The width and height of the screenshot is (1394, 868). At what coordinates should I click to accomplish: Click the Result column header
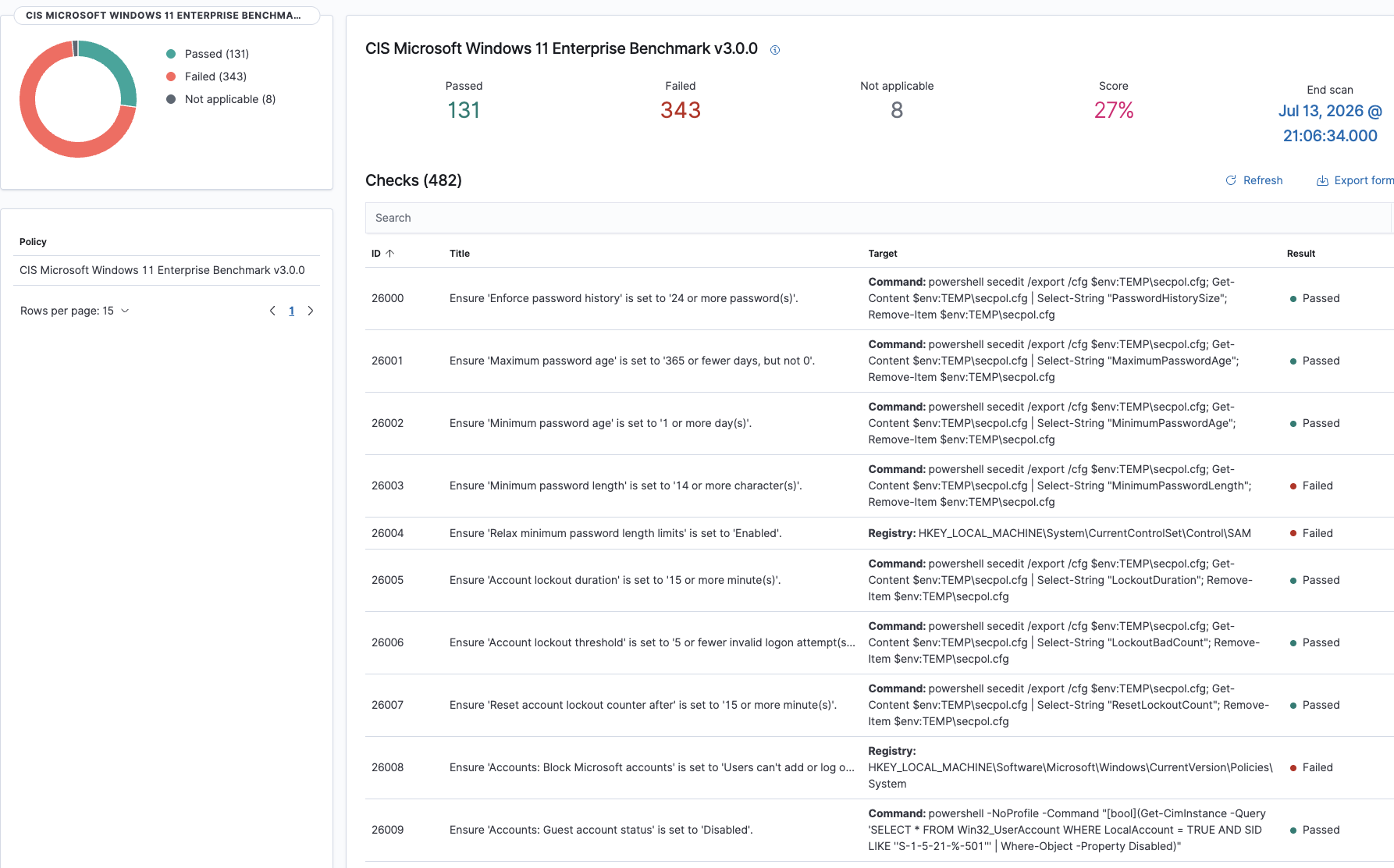(1301, 254)
